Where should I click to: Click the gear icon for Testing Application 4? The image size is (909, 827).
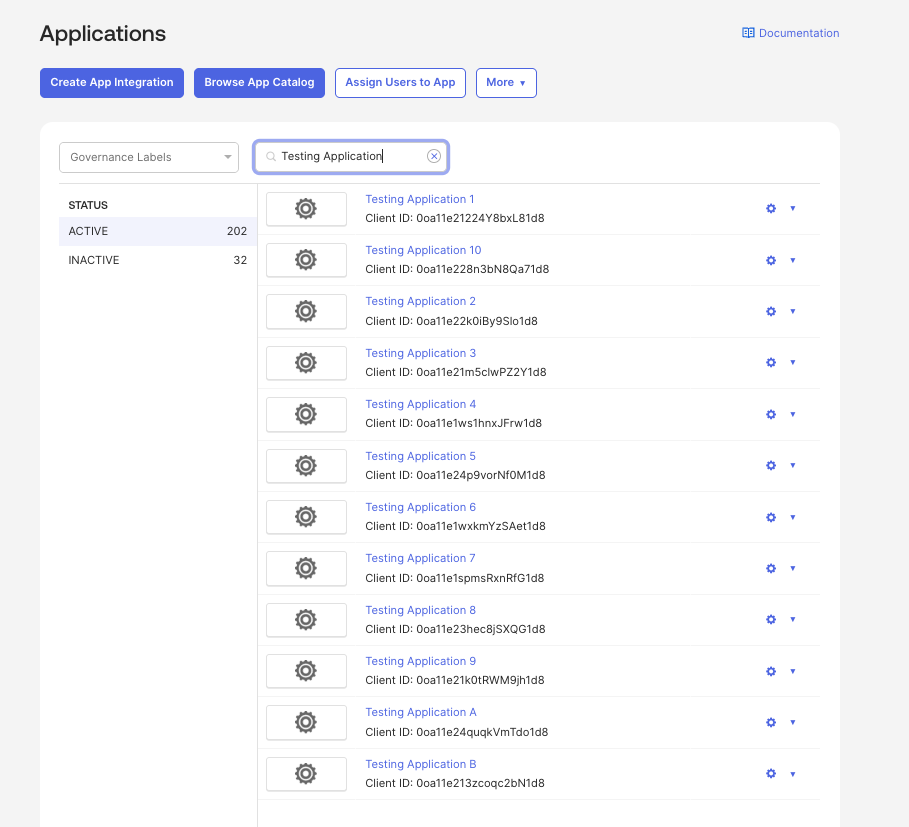click(770, 414)
